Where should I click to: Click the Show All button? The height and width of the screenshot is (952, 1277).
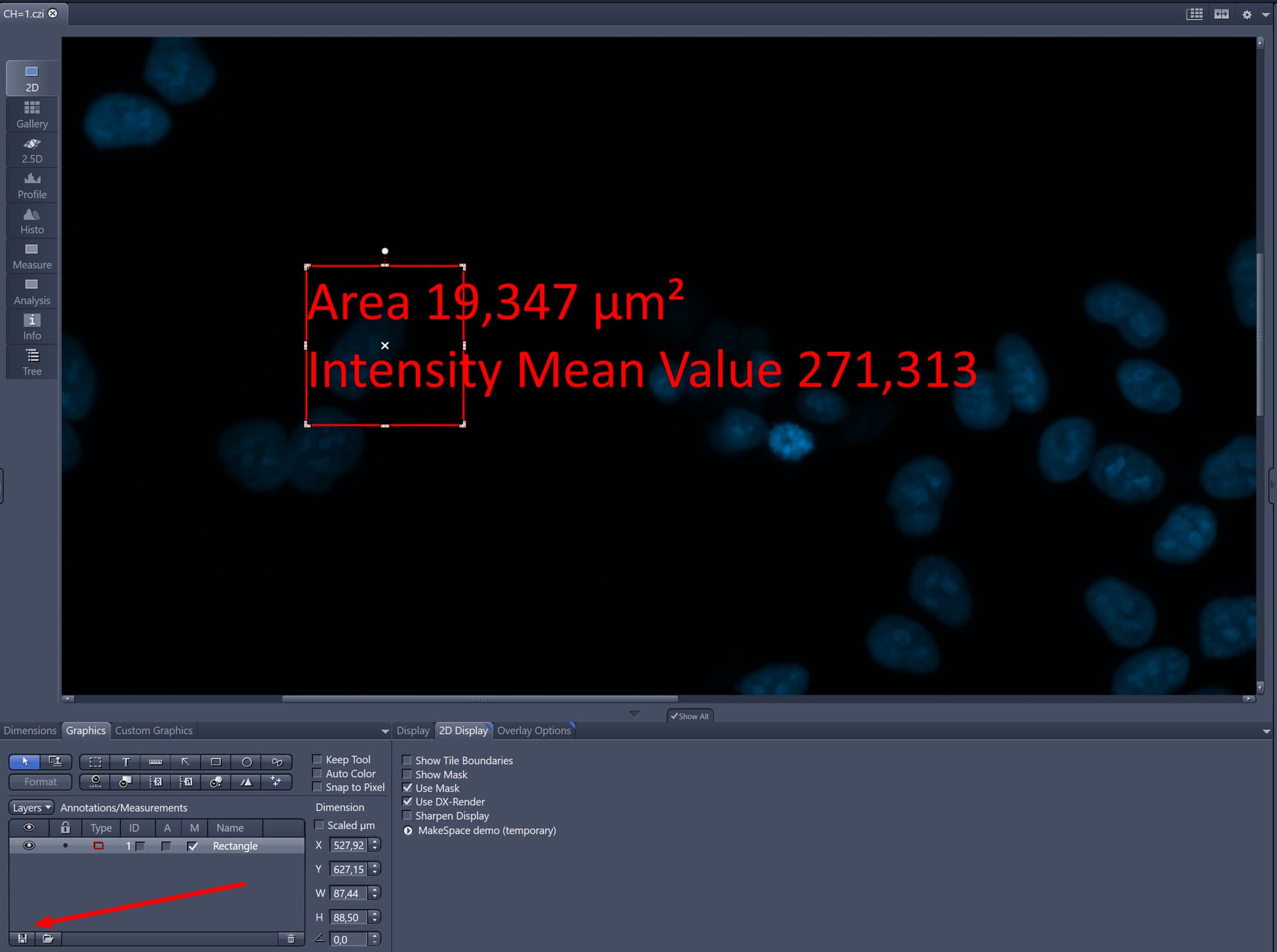690,716
